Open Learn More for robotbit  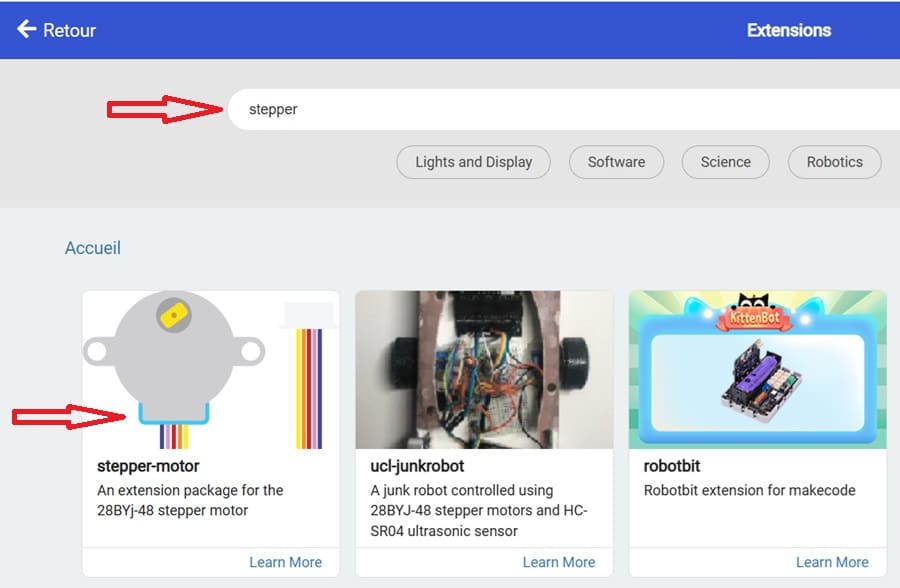(x=831, y=562)
